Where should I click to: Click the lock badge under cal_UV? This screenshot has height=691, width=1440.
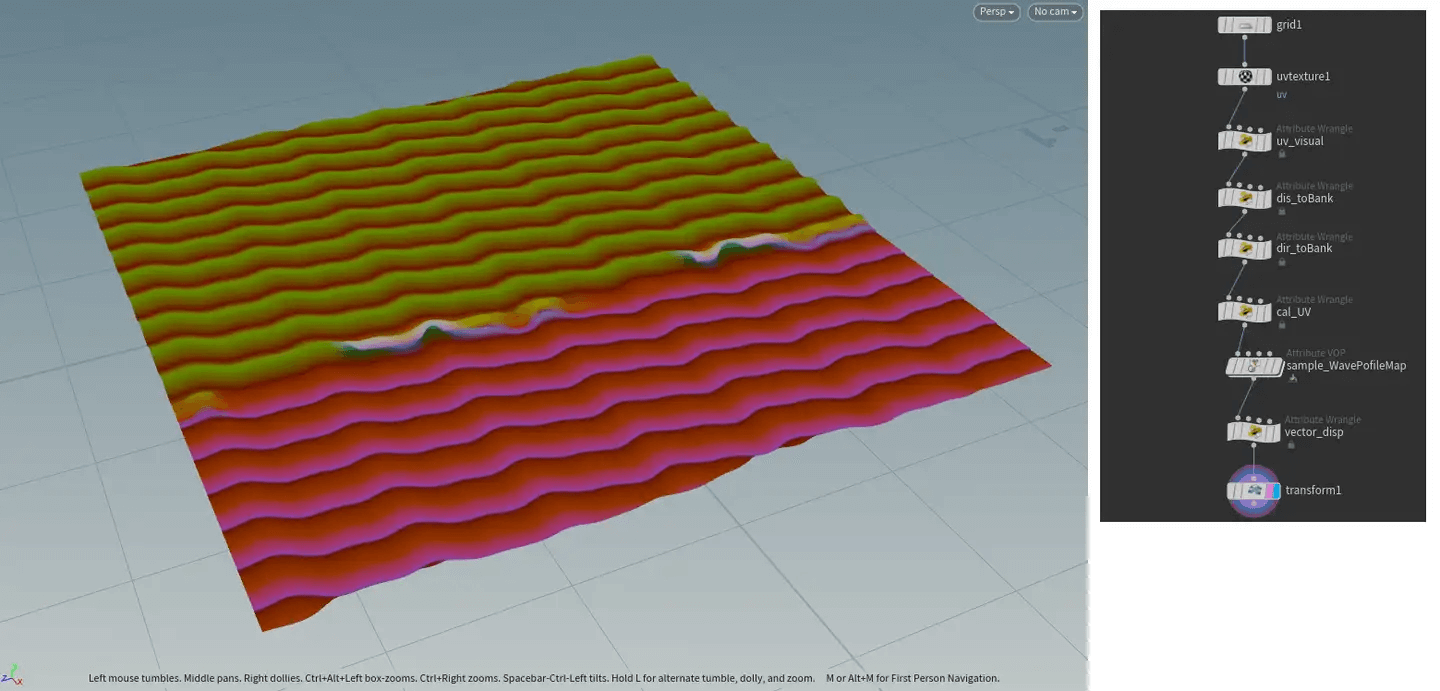(x=1281, y=324)
